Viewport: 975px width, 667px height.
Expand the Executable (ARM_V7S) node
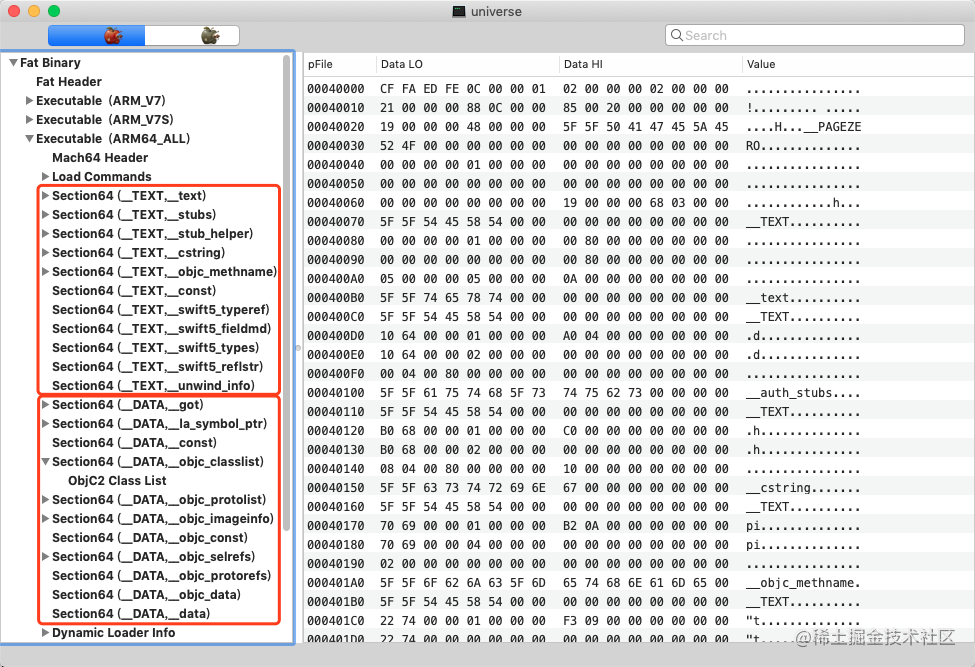click(29, 119)
